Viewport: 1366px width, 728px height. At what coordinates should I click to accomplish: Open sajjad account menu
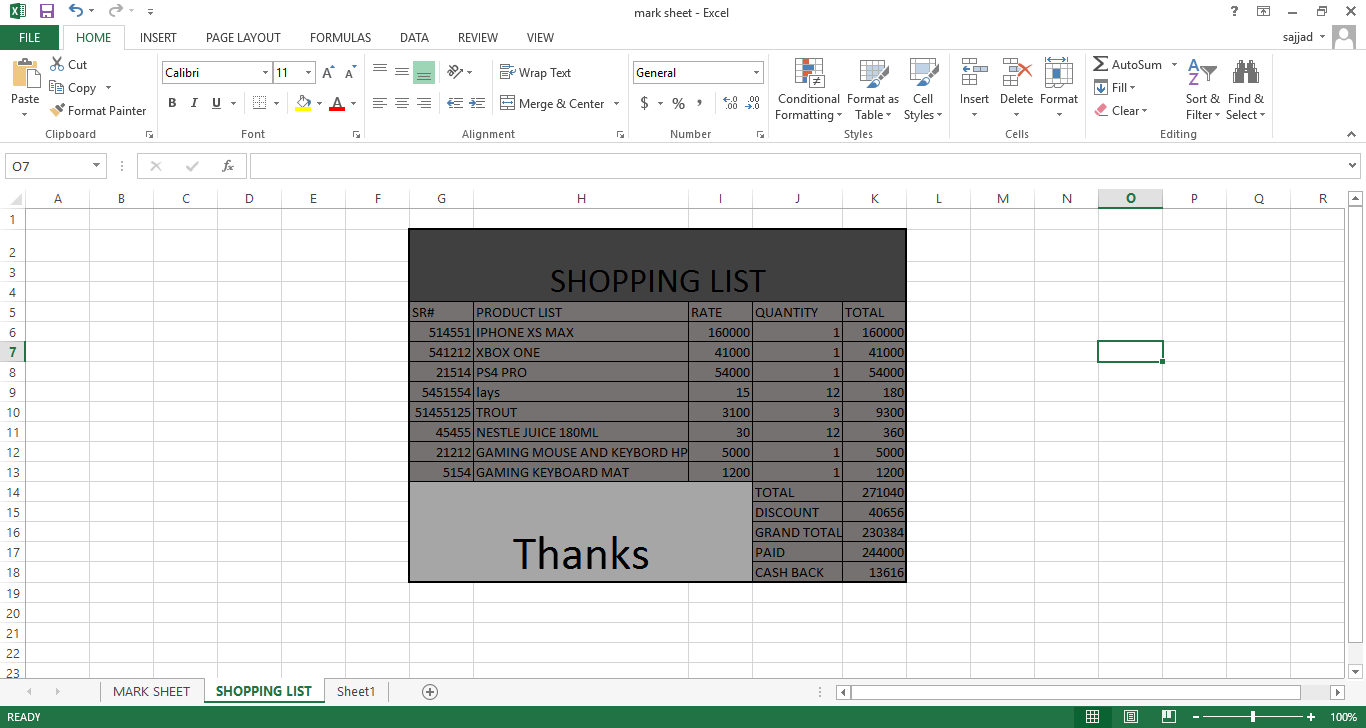[x=1304, y=38]
